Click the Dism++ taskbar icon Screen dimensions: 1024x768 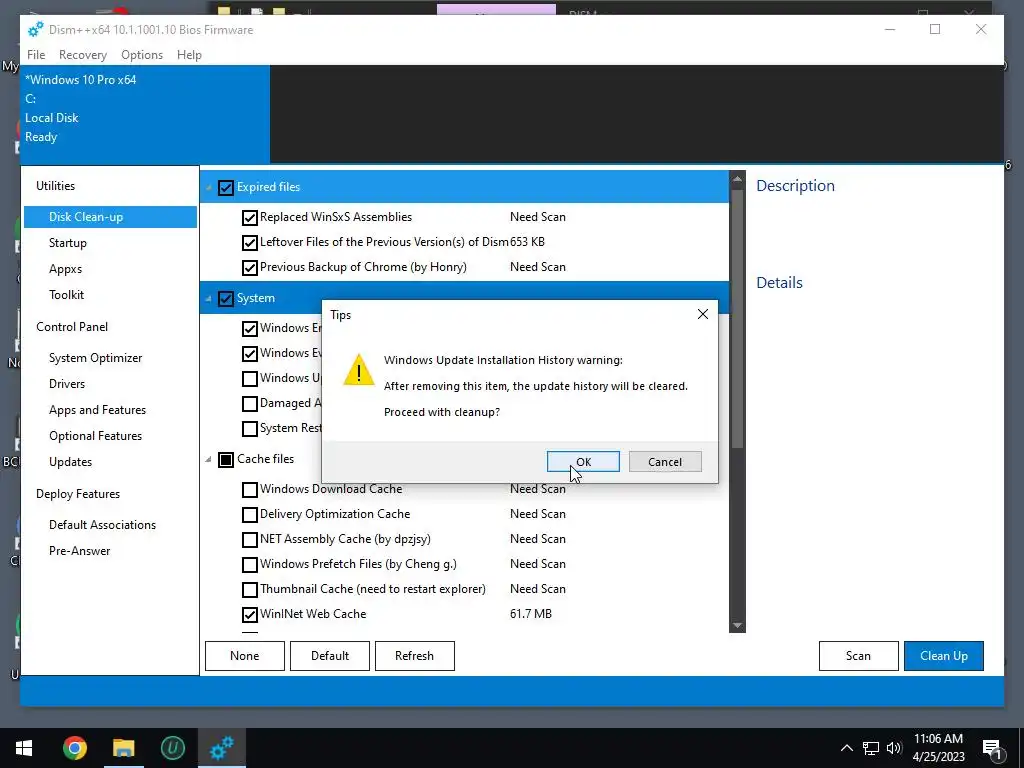[x=221, y=748]
